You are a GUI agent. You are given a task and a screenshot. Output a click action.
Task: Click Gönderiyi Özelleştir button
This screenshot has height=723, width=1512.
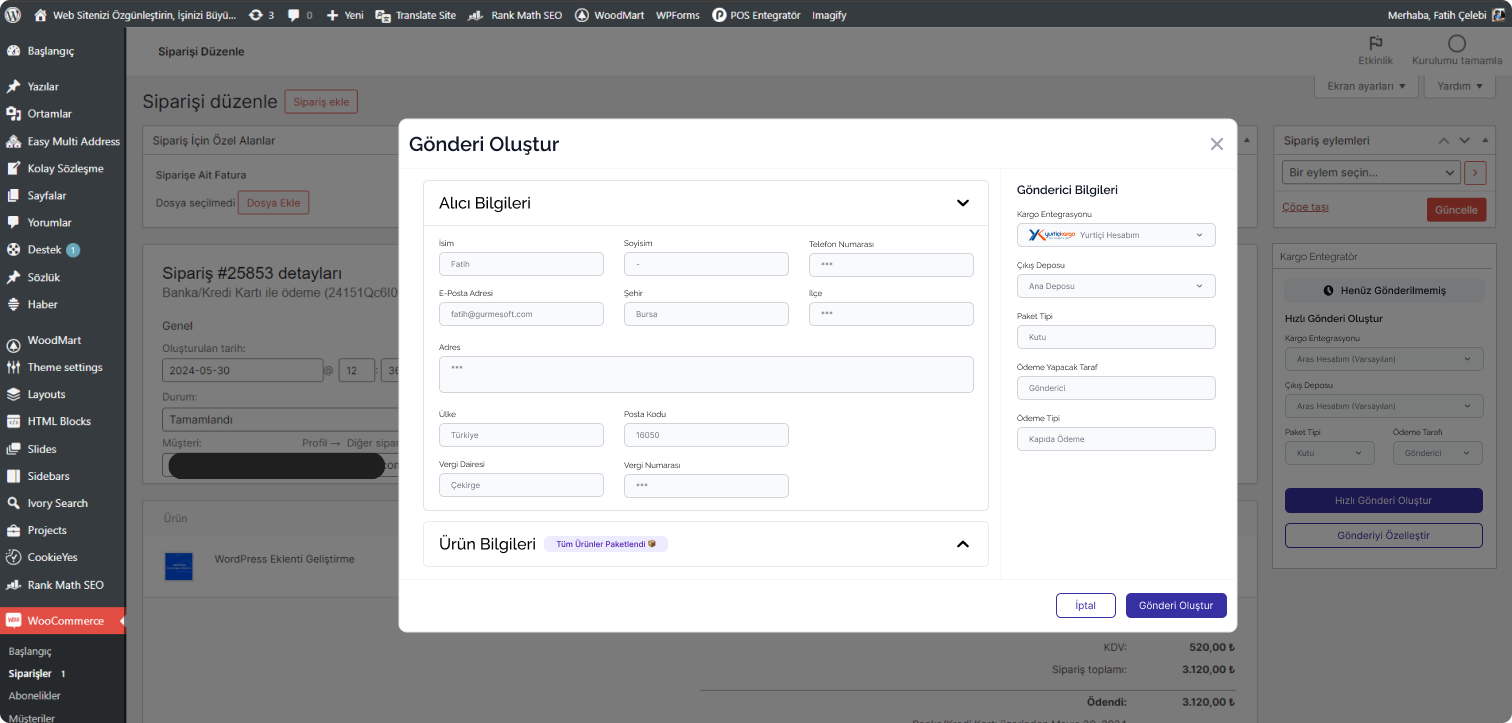1384,535
